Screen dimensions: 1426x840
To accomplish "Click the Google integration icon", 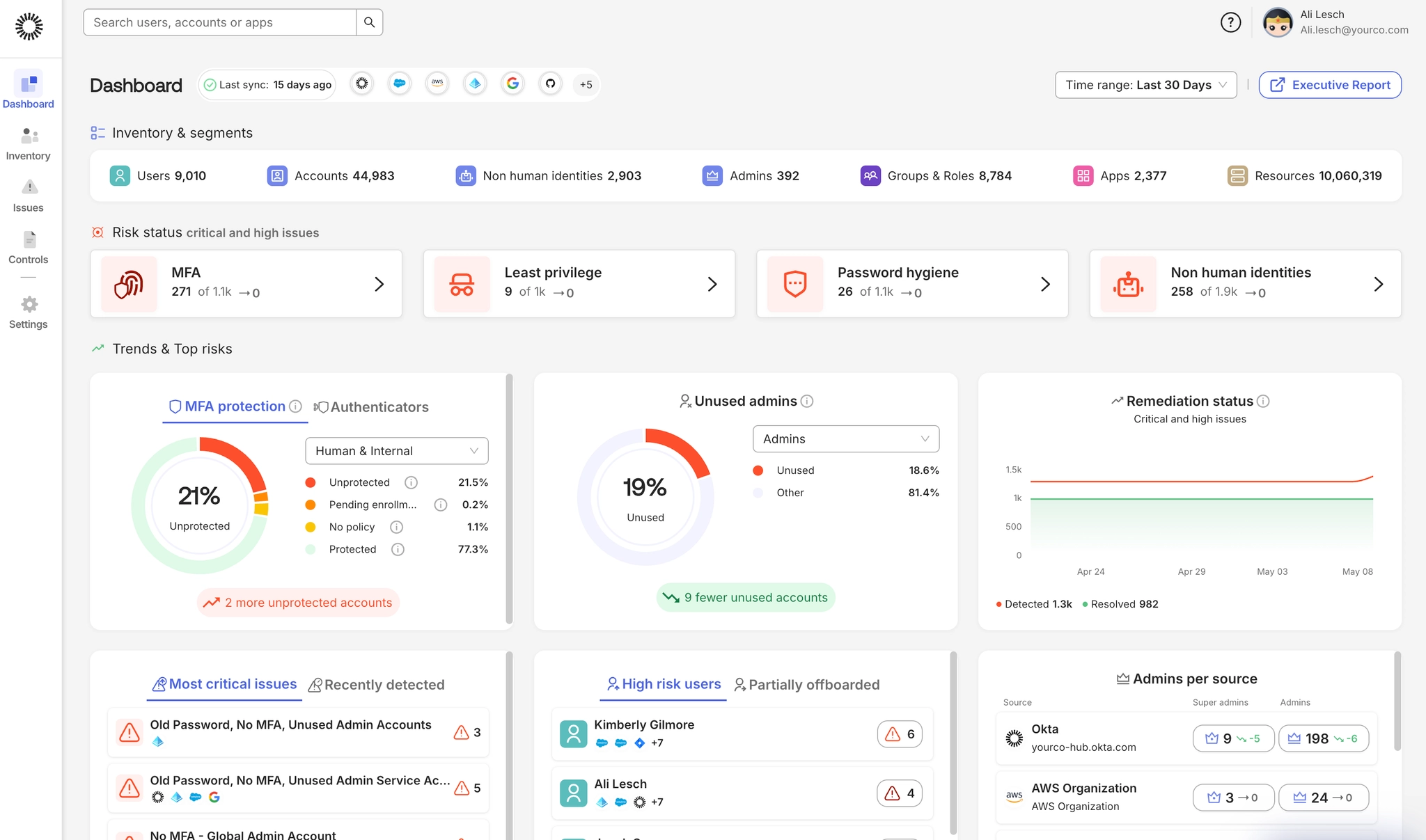I will (x=512, y=84).
